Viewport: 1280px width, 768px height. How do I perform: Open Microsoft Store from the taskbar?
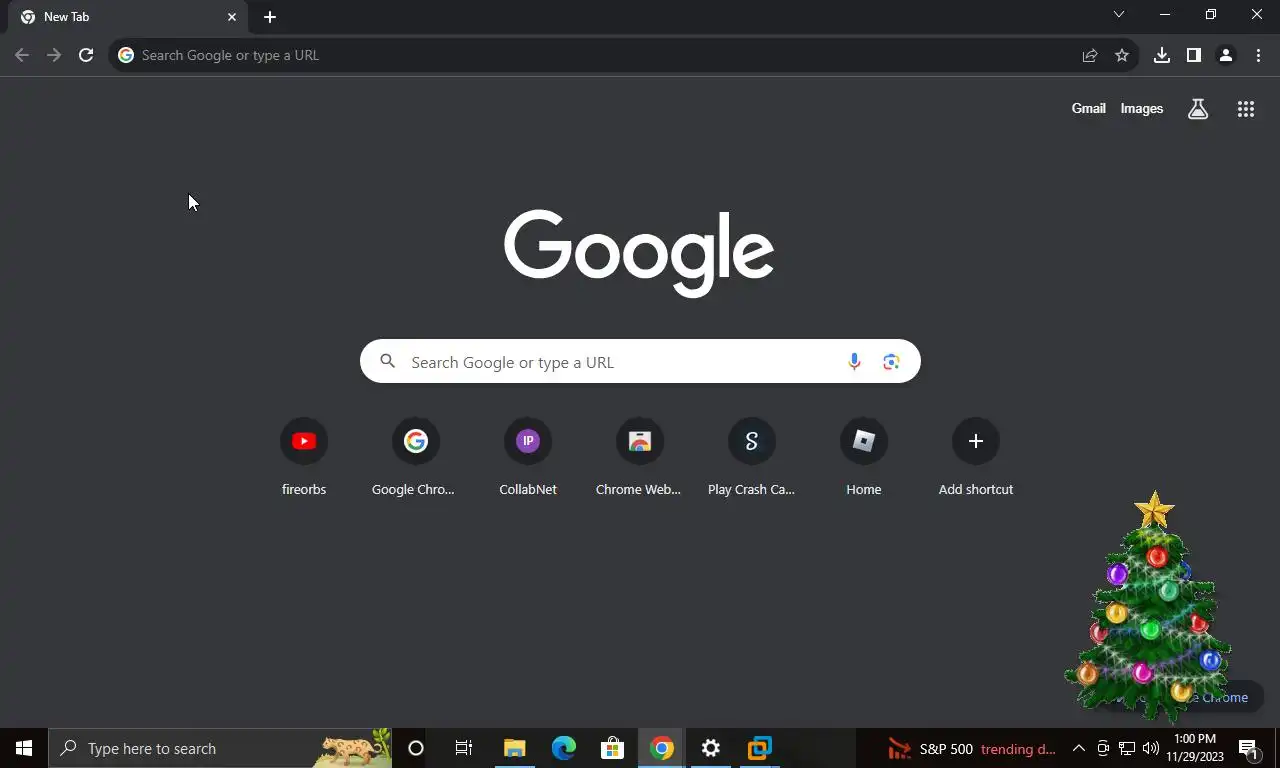click(612, 748)
